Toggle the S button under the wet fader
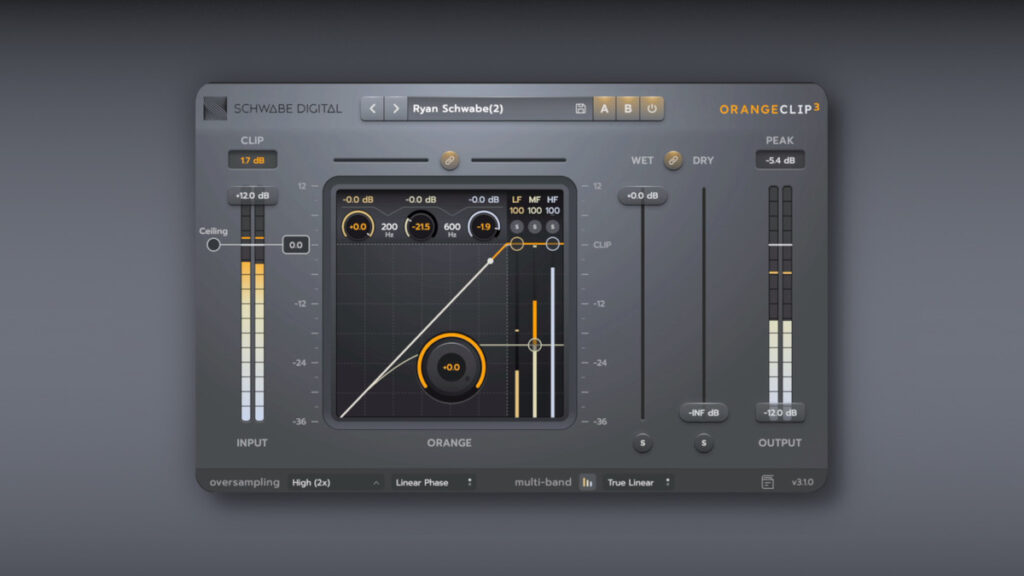 (643, 443)
